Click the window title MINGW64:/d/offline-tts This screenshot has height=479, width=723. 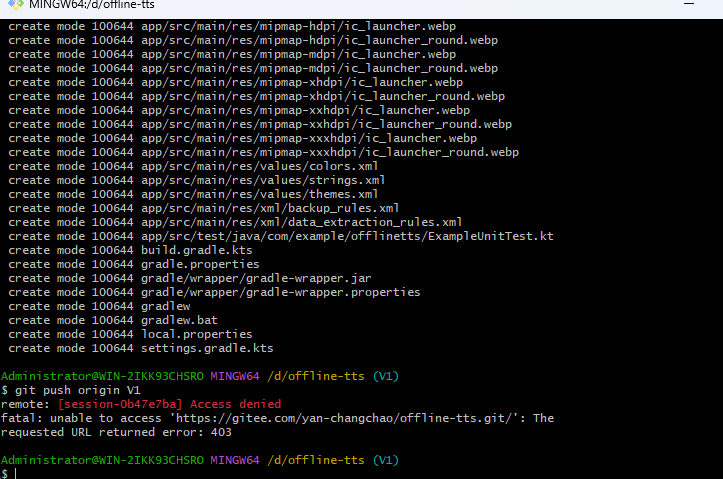coord(92,5)
